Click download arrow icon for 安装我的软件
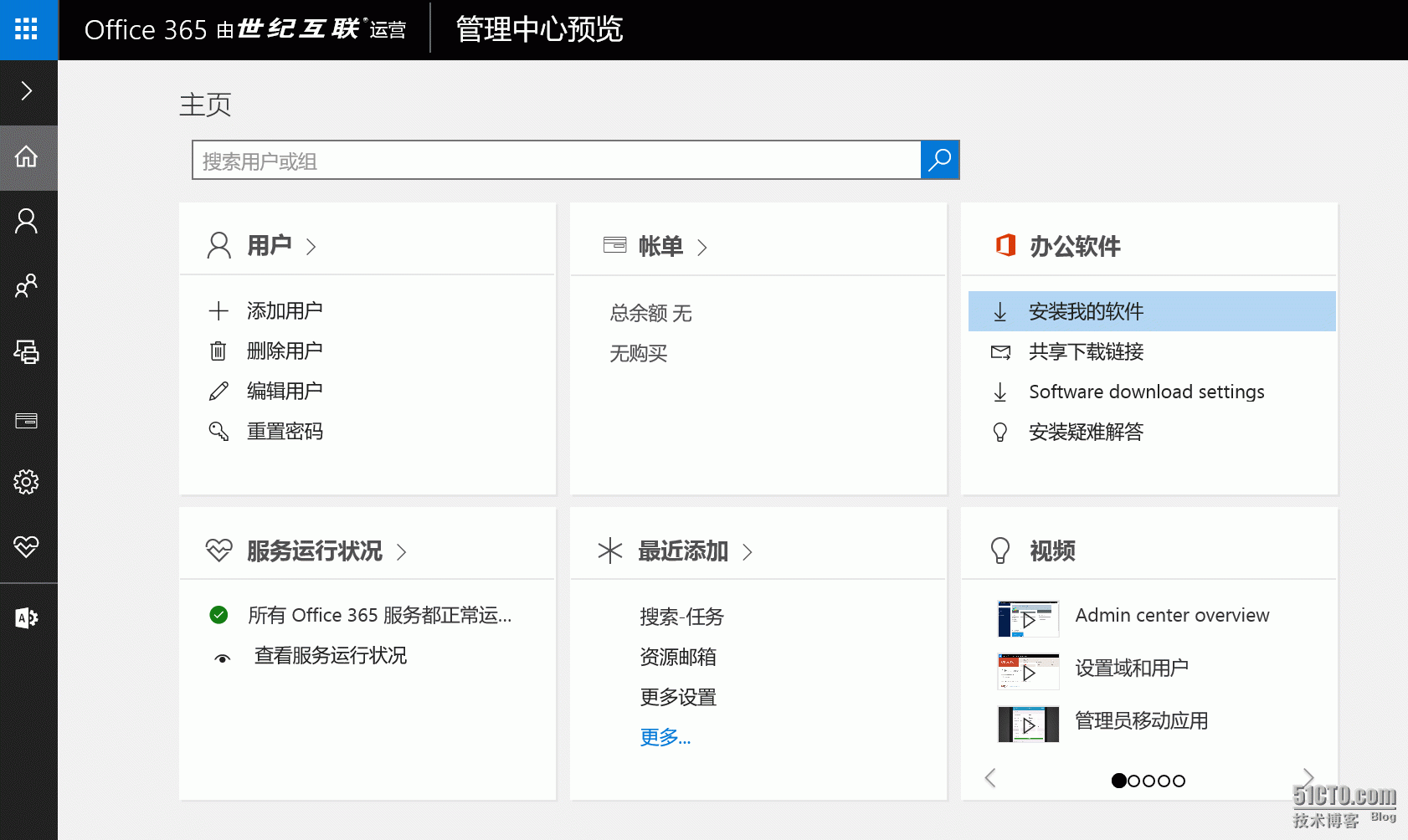The image size is (1408, 840). [x=999, y=312]
